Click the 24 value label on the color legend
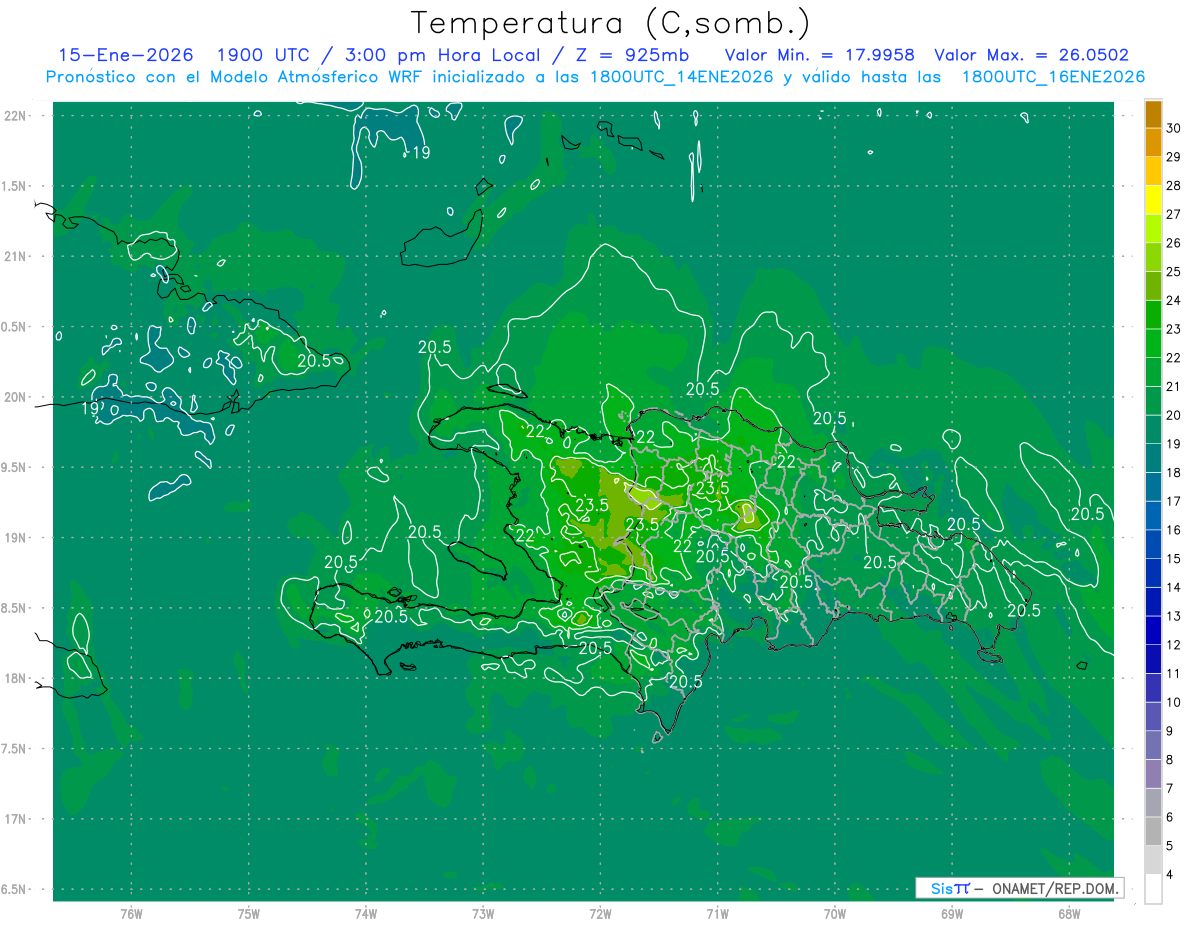Viewport: 1200px width, 927px height. pyautogui.click(x=1174, y=300)
